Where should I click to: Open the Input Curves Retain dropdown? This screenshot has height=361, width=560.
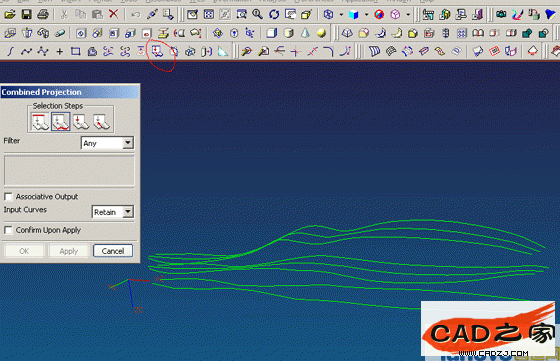[112, 212]
